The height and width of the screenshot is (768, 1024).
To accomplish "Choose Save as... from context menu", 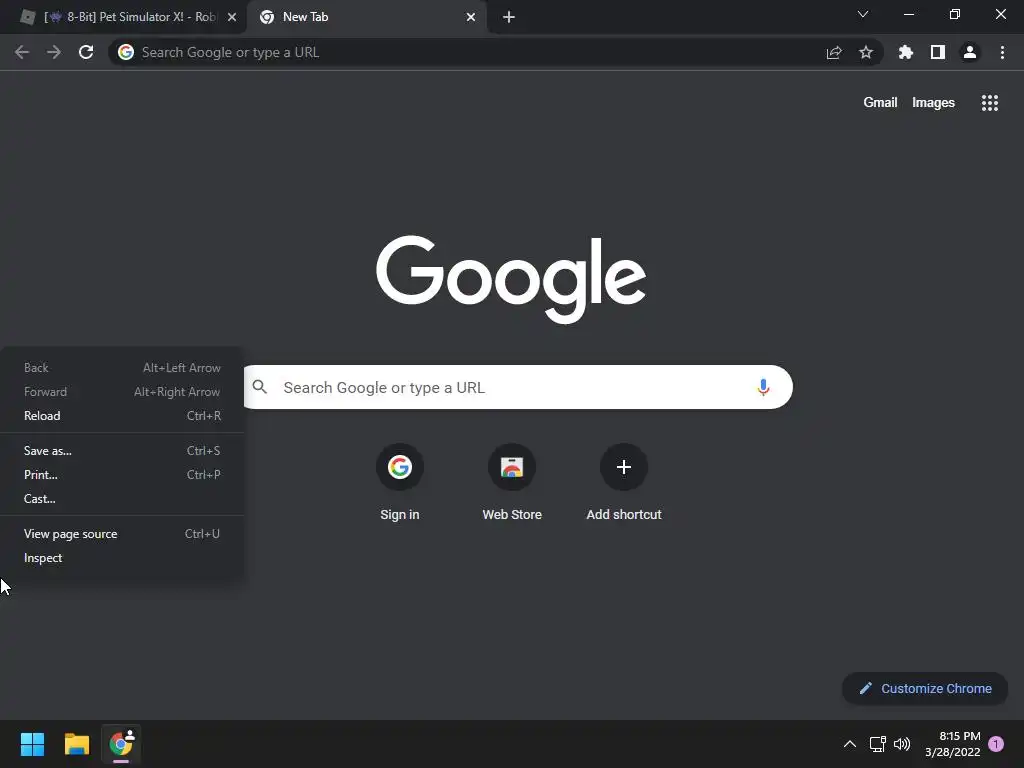I will [x=122, y=451].
